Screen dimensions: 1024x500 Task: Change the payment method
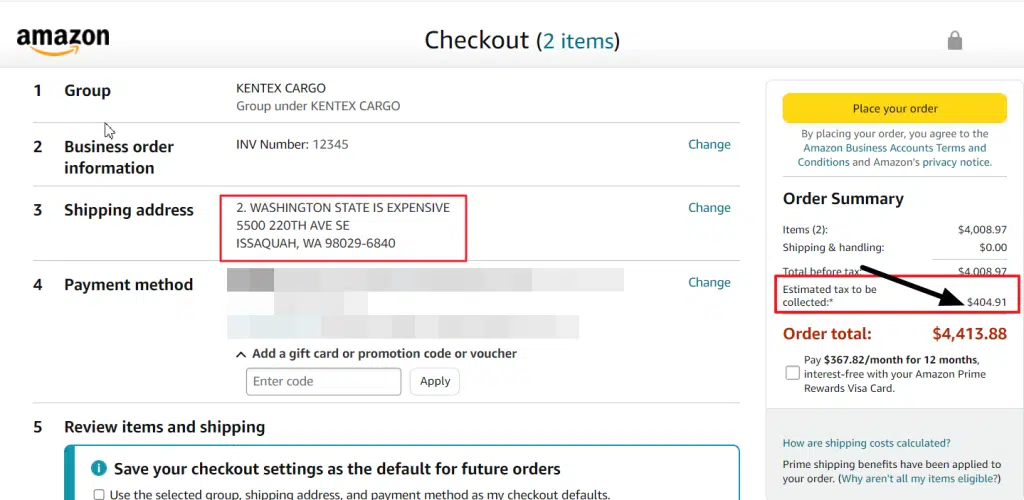709,282
